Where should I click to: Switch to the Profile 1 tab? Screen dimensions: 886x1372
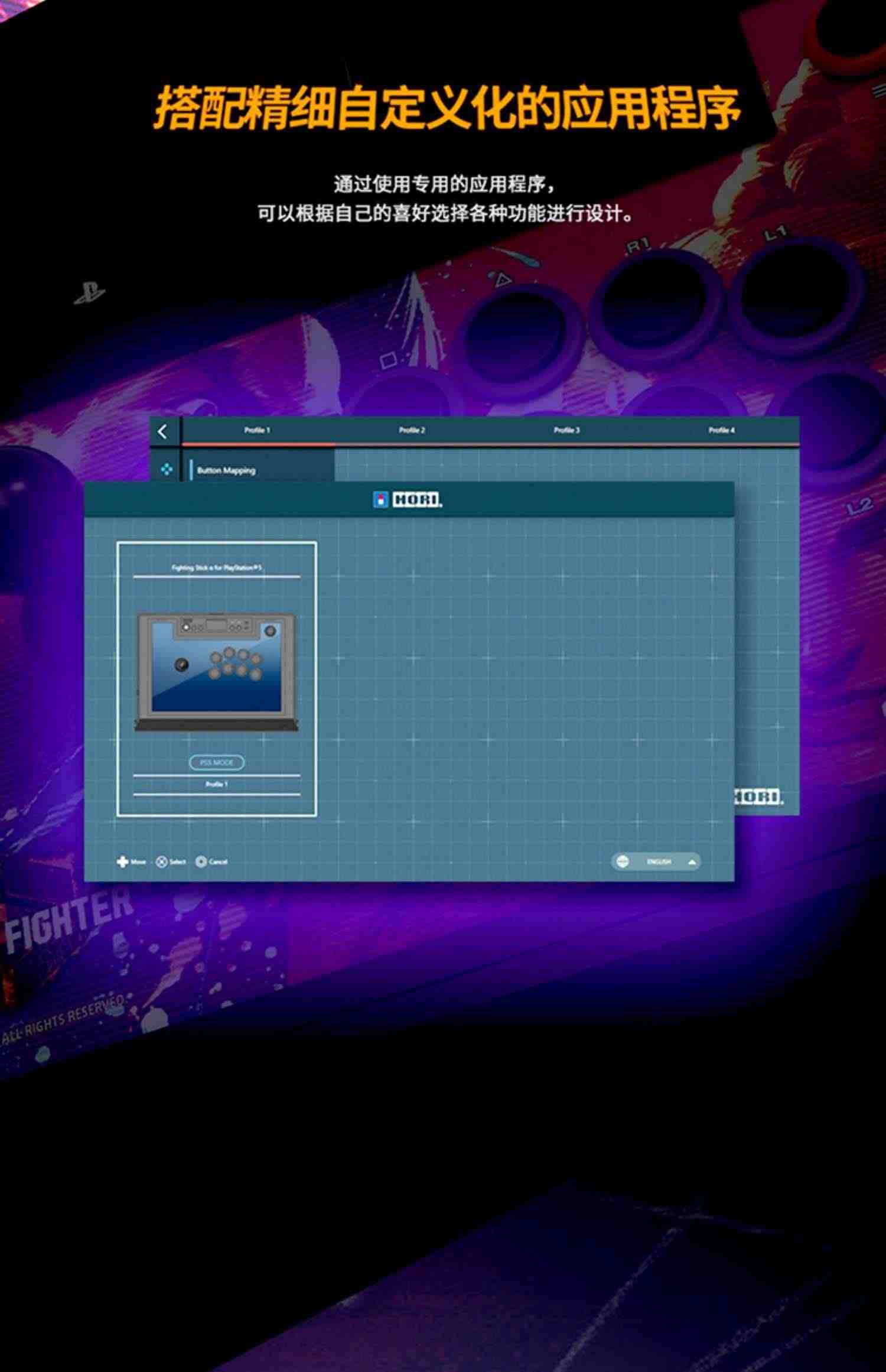click(258, 430)
